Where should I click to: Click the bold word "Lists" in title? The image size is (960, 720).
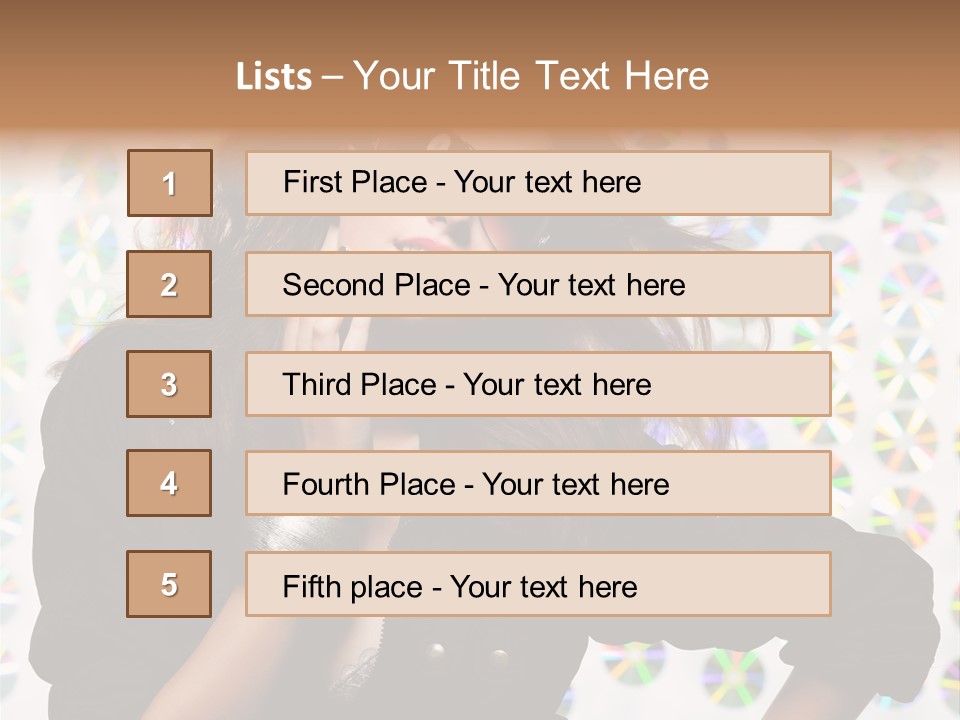click(273, 77)
